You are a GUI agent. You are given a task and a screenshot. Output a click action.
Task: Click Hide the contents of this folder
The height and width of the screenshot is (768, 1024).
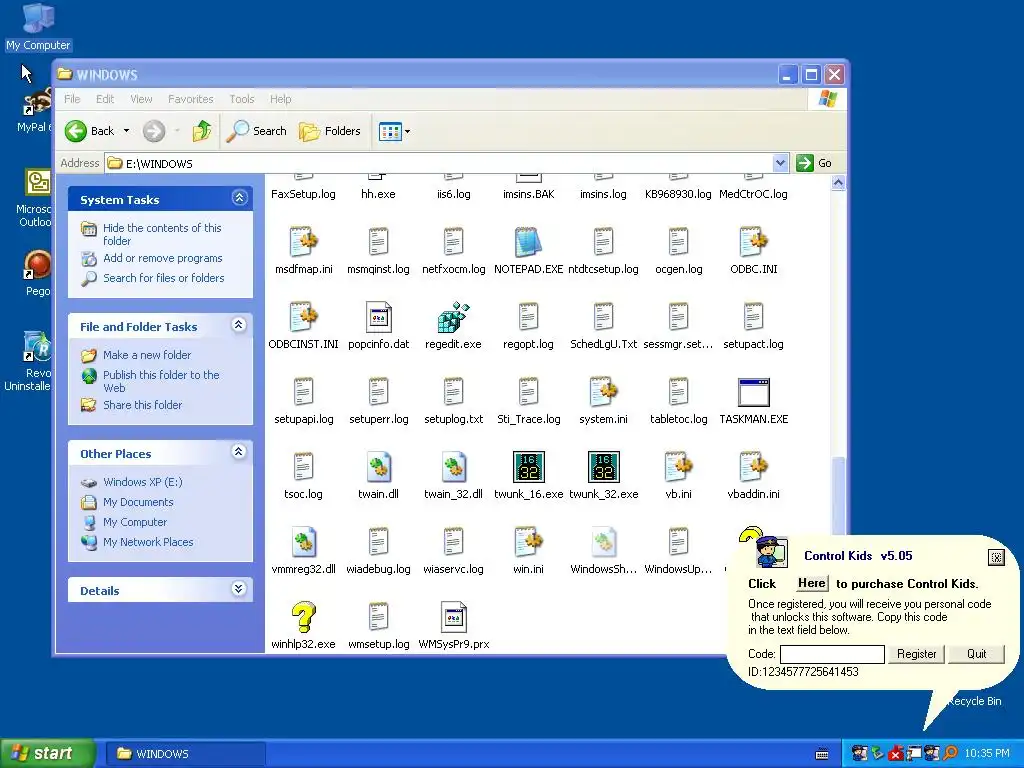pos(162,234)
